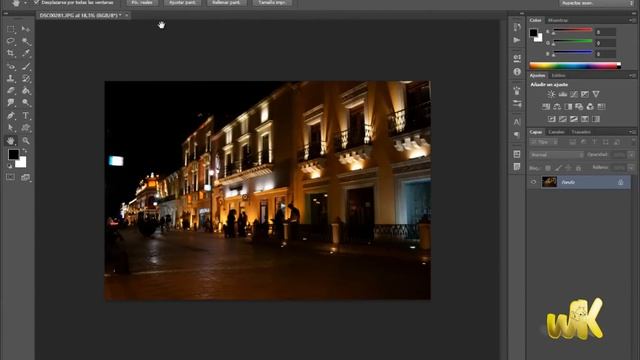Add an Invert adjustment
Viewport: 640px width, 360px height.
[x=551, y=119]
